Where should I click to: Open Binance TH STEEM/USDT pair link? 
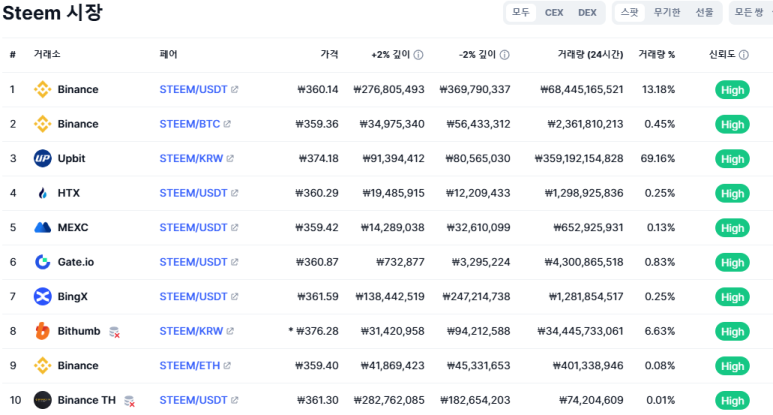coord(193,400)
